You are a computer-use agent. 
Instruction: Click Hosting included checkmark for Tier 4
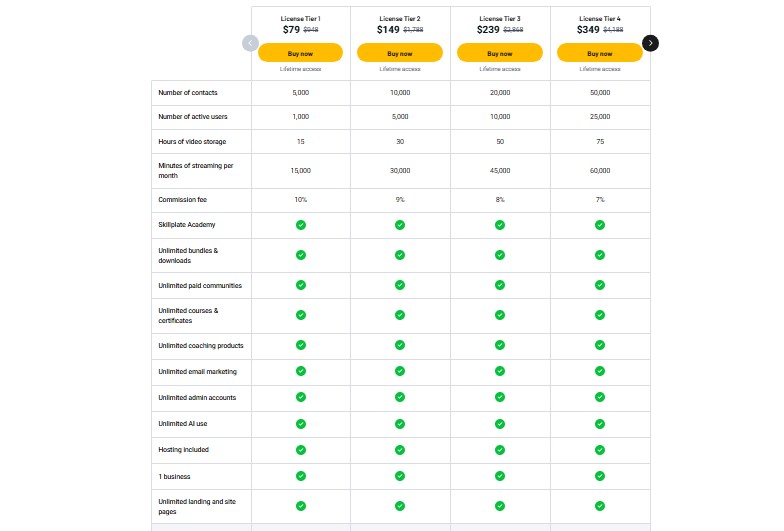pyautogui.click(x=600, y=450)
